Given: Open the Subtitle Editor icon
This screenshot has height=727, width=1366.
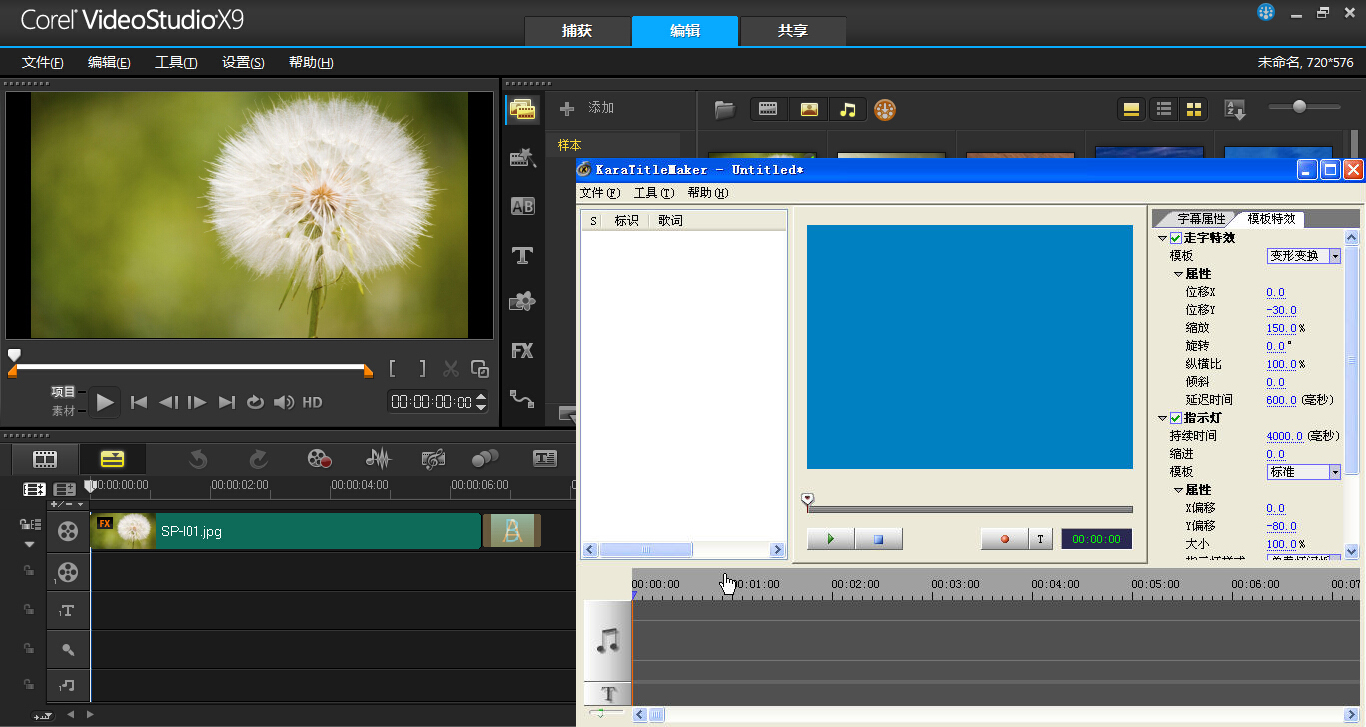Looking at the screenshot, I should 545,459.
